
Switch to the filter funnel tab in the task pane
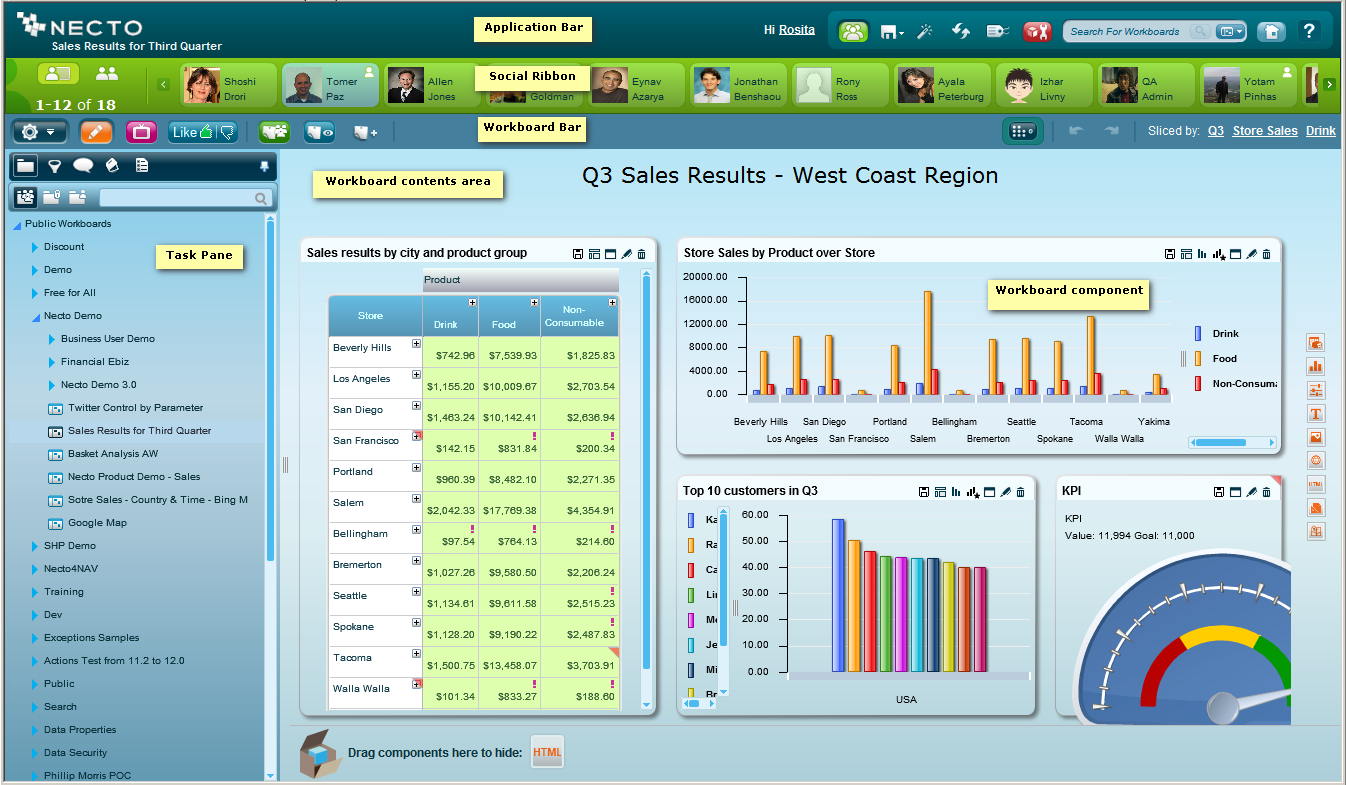(55, 166)
